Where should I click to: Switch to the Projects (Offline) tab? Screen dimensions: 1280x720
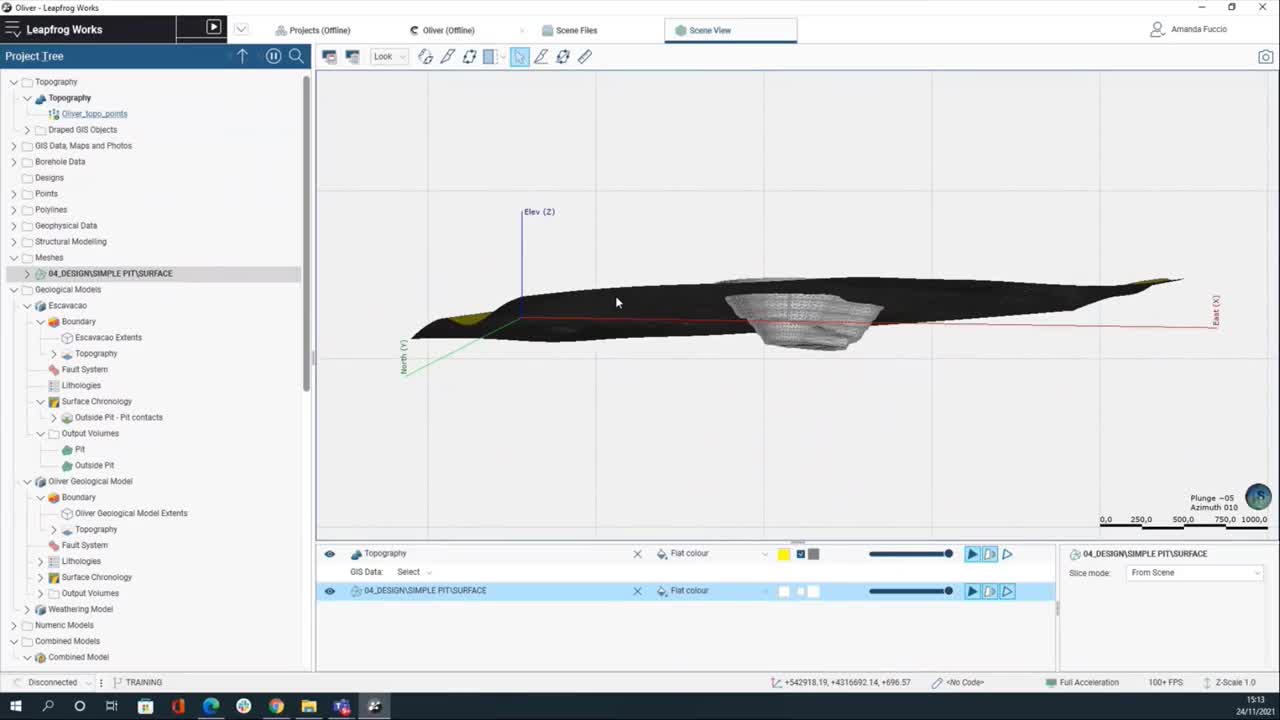pos(313,30)
